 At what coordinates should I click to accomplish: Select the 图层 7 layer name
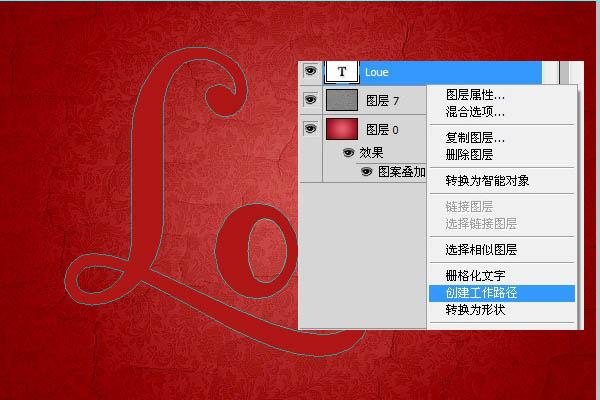coord(382,101)
